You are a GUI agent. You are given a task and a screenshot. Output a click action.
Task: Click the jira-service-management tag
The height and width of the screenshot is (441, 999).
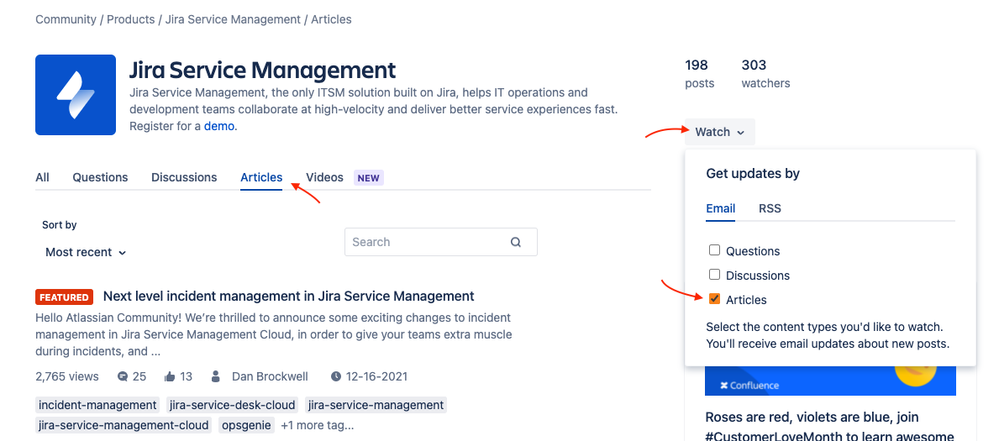click(375, 405)
